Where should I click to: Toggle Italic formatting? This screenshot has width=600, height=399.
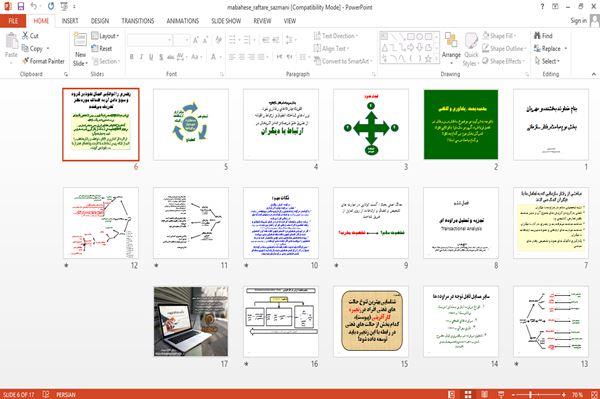pyautogui.click(x=142, y=57)
